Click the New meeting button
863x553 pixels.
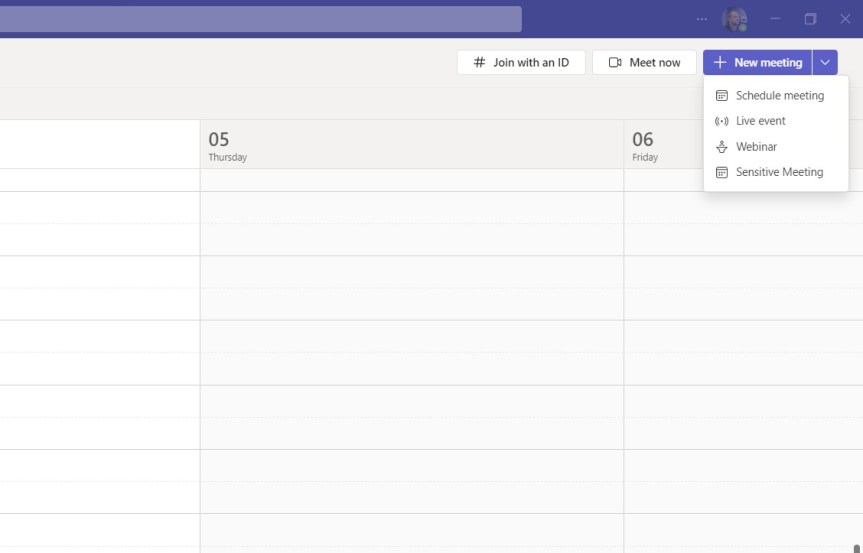[x=757, y=62]
